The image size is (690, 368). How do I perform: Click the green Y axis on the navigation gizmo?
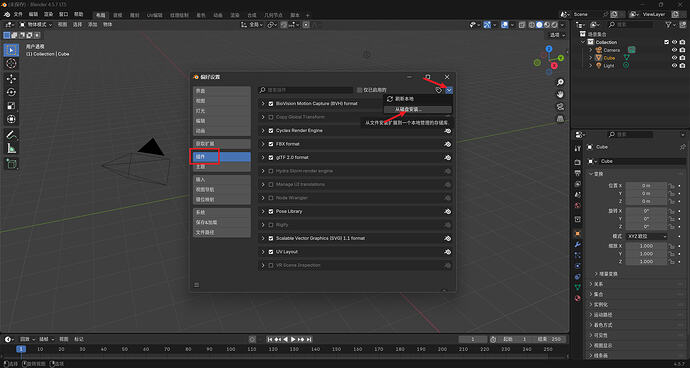point(561,57)
